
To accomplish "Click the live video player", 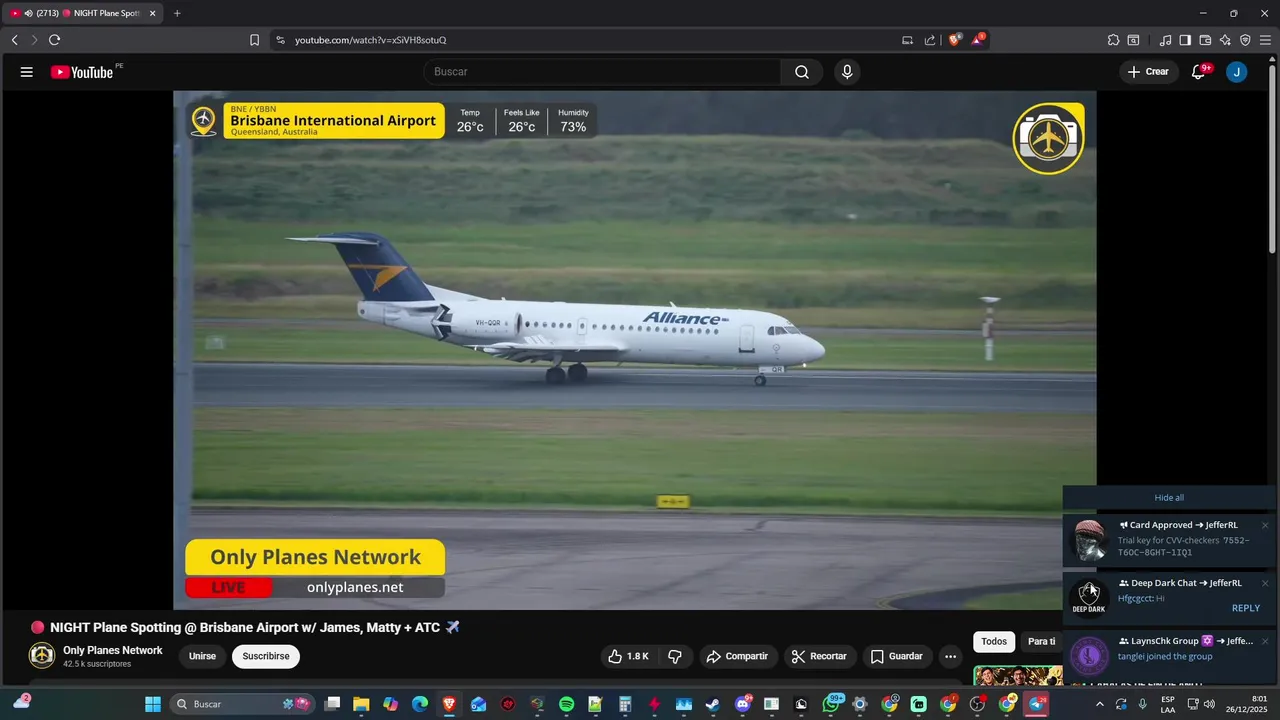I will coord(635,350).
